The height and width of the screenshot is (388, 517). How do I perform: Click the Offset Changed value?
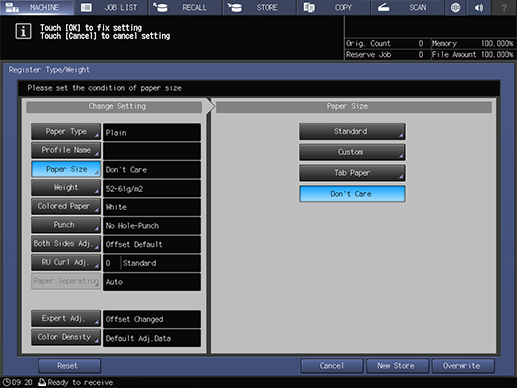coord(152,319)
